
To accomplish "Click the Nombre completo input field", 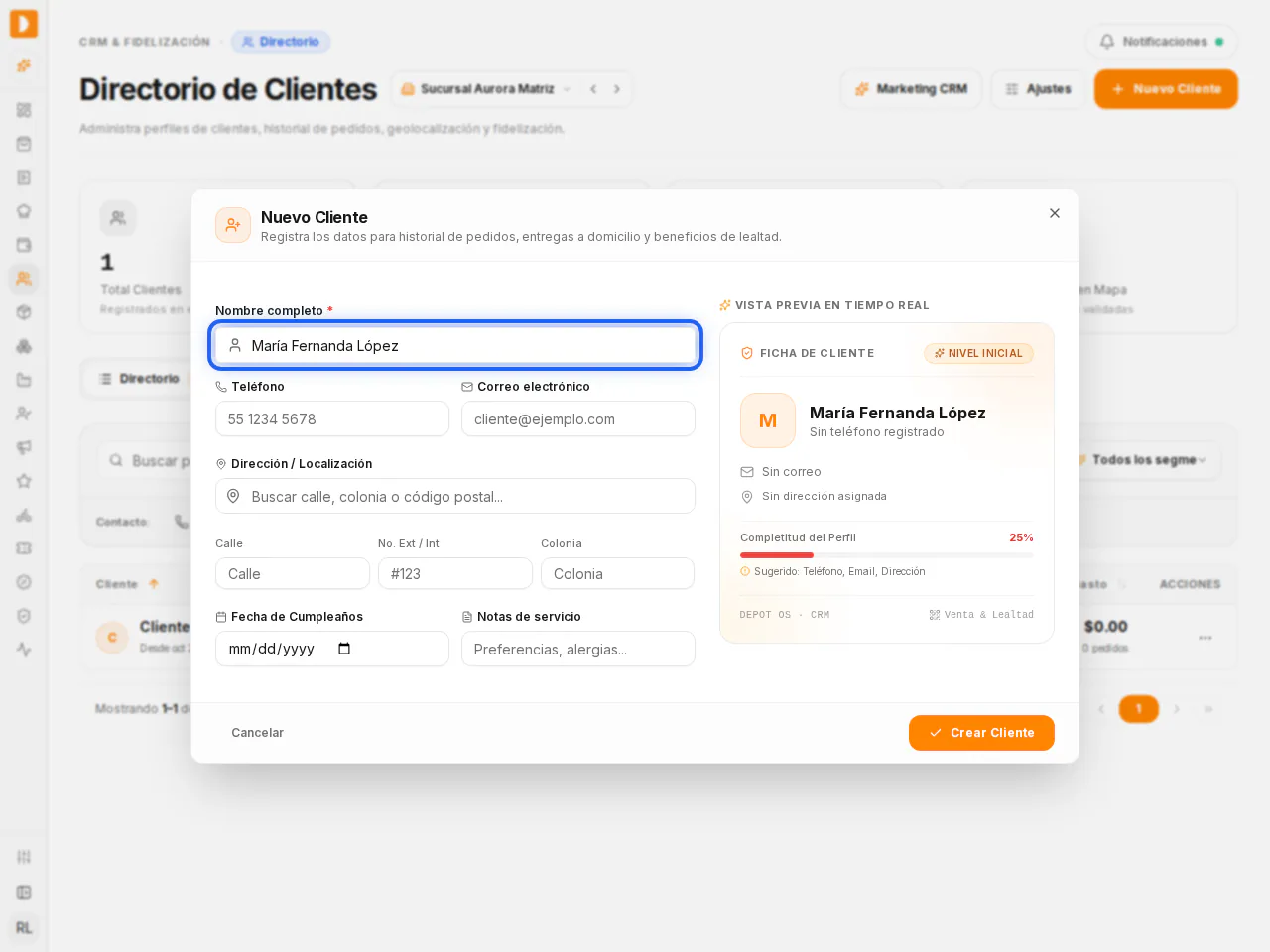I will click(455, 345).
